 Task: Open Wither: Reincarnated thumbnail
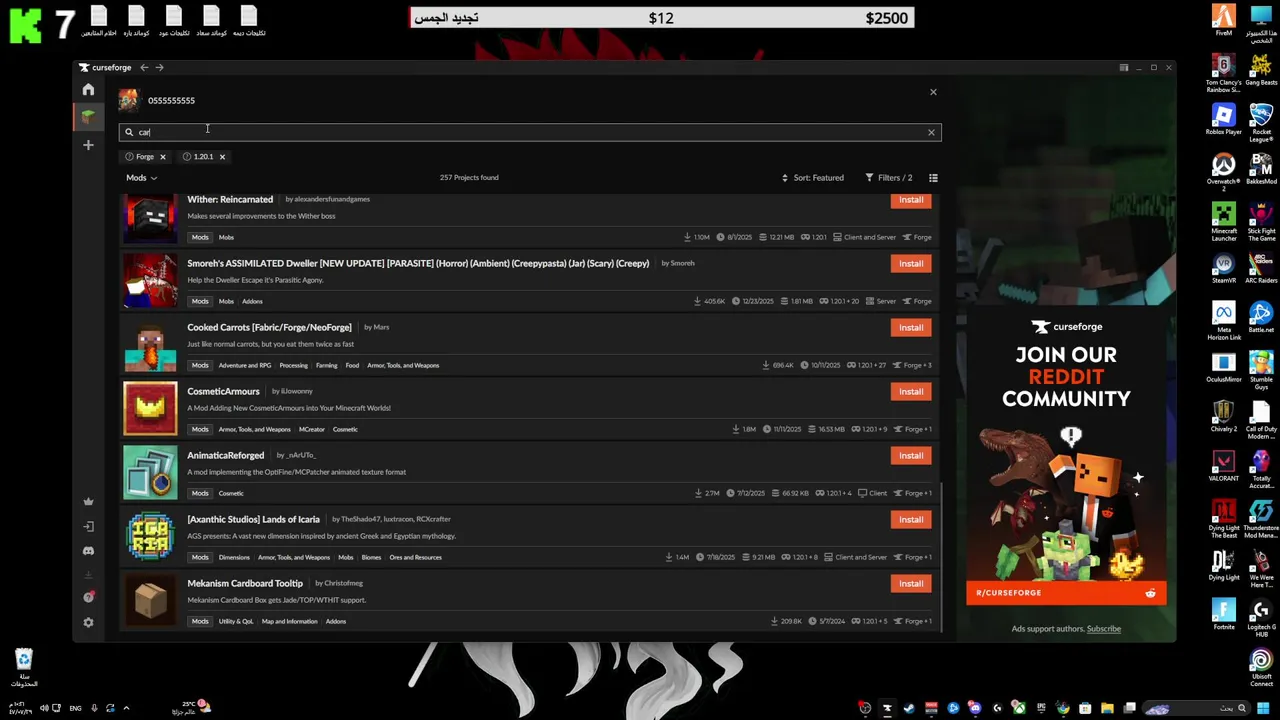150,218
